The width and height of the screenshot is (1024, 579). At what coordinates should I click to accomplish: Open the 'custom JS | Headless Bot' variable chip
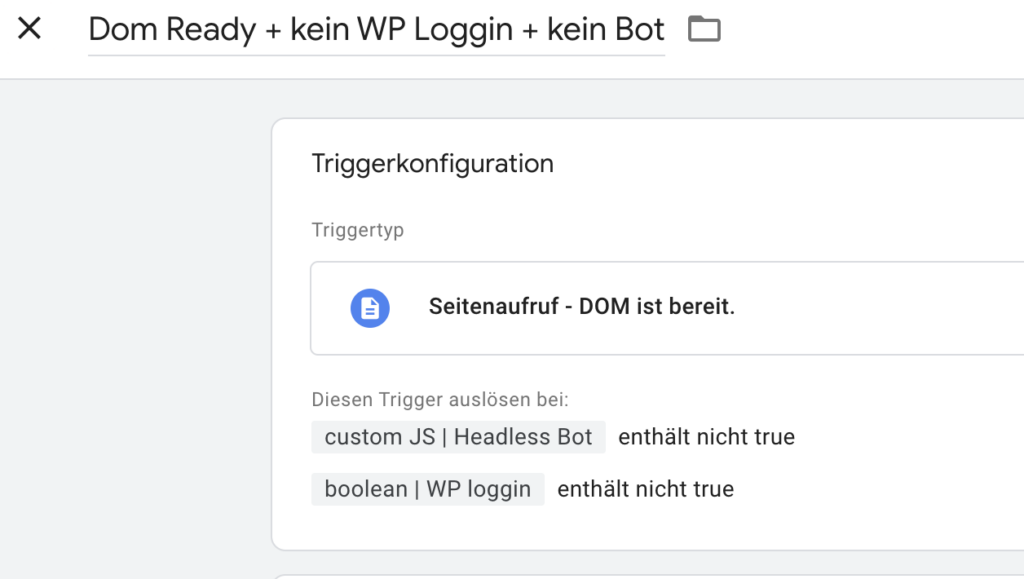[x=458, y=437]
